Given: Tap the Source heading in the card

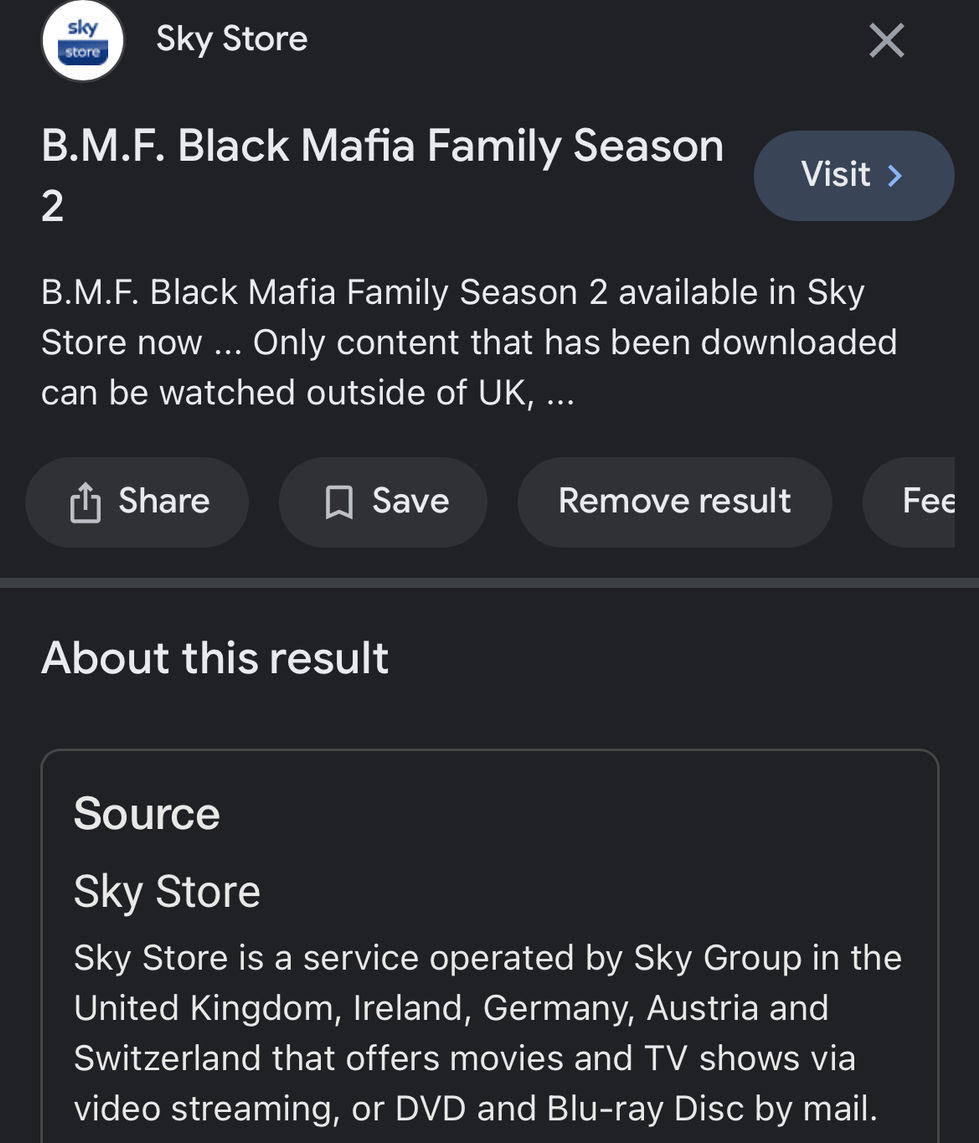Looking at the screenshot, I should pos(147,814).
